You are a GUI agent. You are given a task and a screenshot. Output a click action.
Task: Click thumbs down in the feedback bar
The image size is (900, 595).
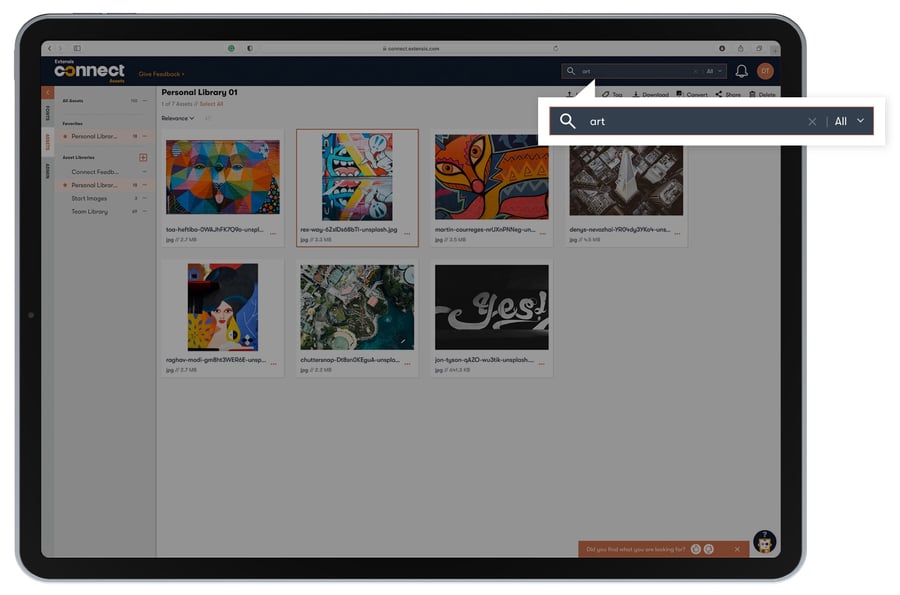pyautogui.click(x=709, y=550)
